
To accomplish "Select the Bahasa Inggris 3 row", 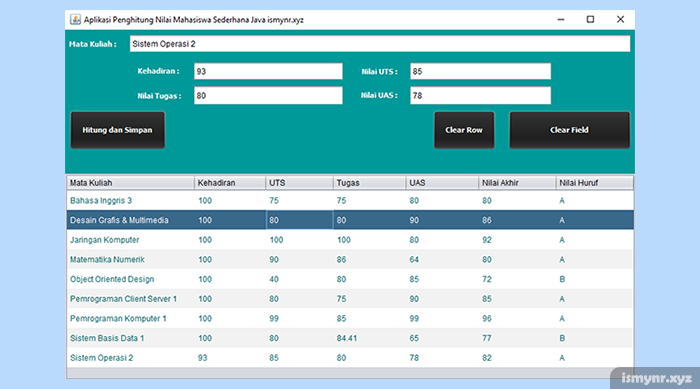I will pos(350,201).
